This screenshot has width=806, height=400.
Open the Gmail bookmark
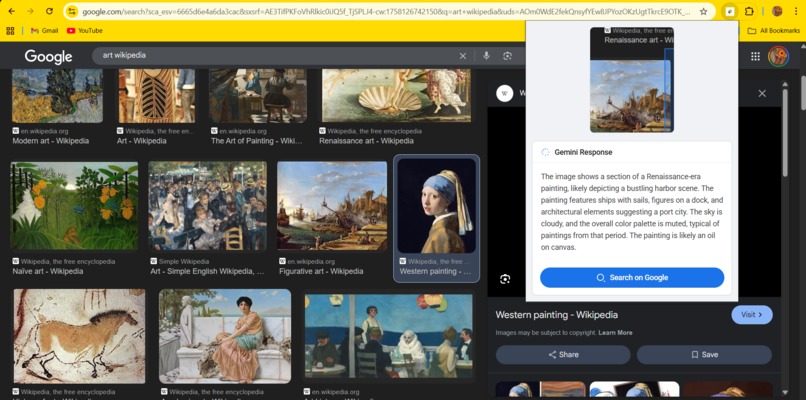pos(44,31)
